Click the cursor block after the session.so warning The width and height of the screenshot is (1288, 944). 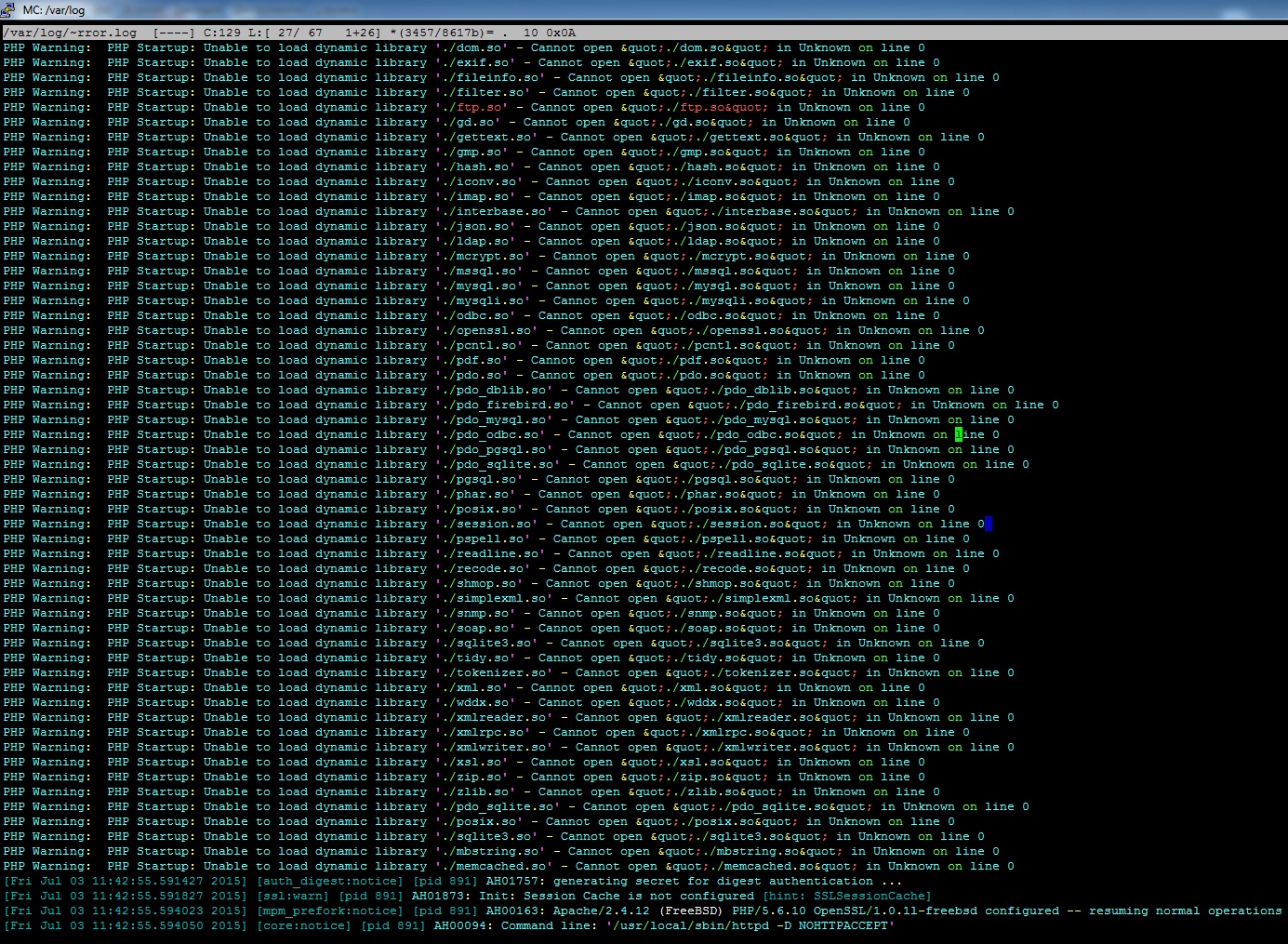[x=988, y=523]
